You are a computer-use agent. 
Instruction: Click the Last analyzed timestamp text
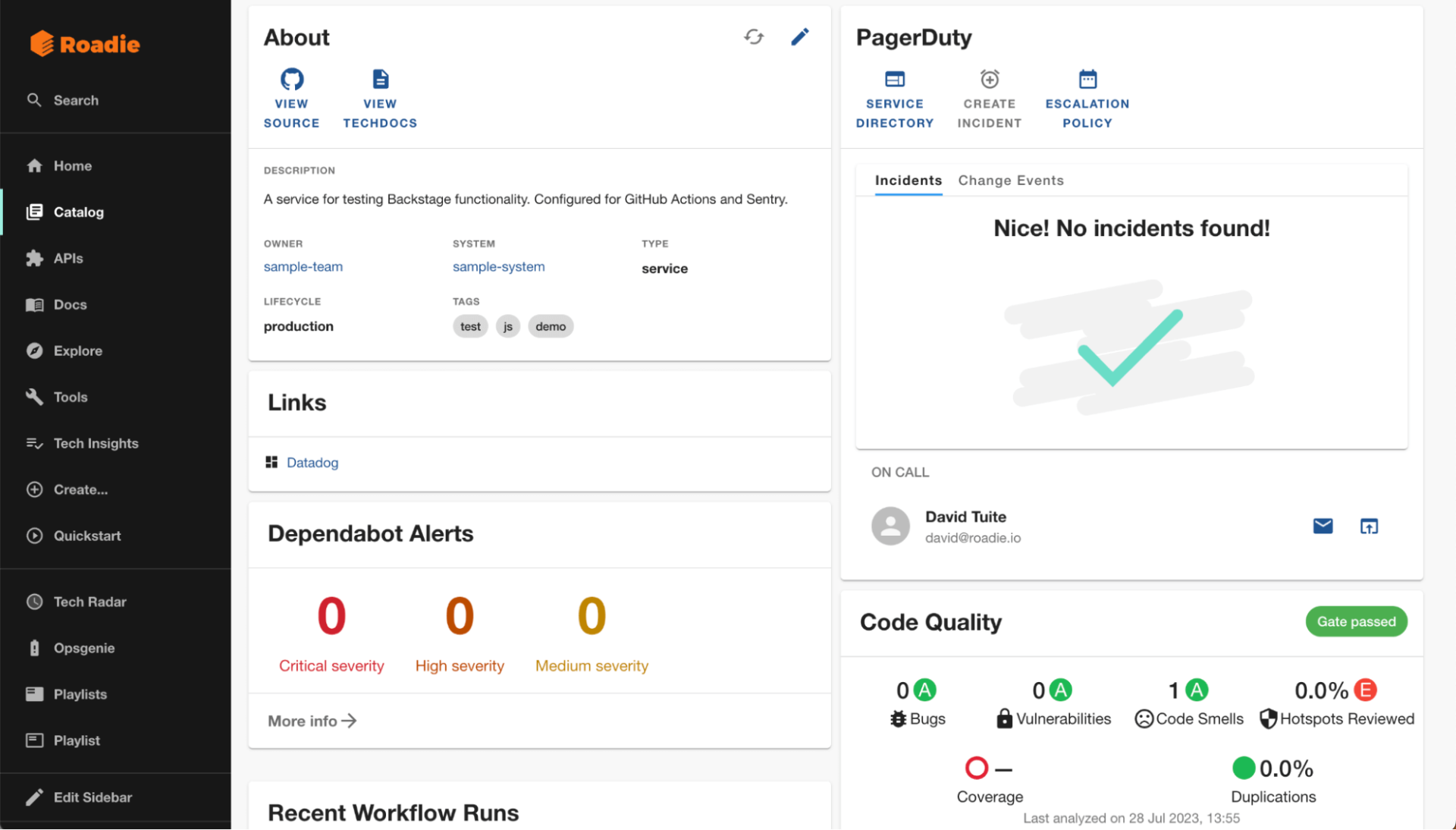tap(1131, 819)
